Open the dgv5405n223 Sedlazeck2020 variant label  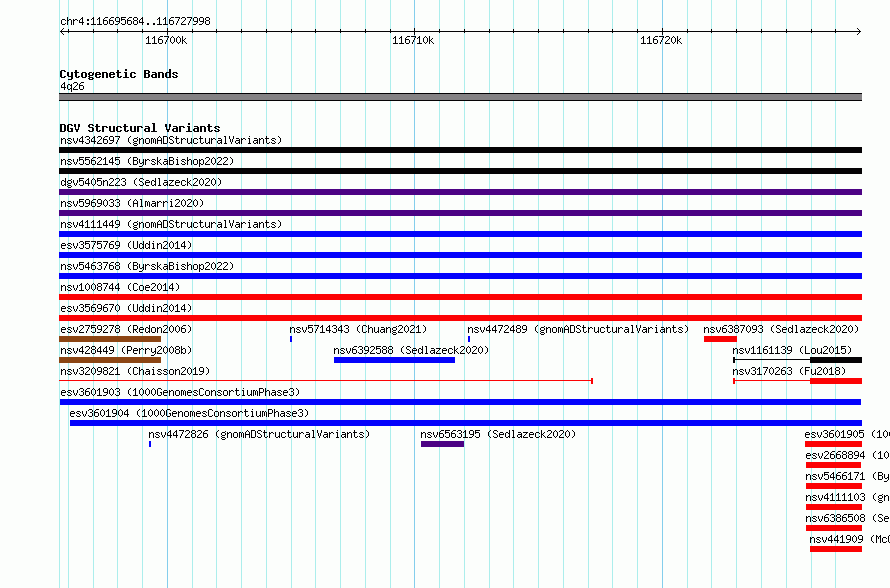[x=141, y=182]
